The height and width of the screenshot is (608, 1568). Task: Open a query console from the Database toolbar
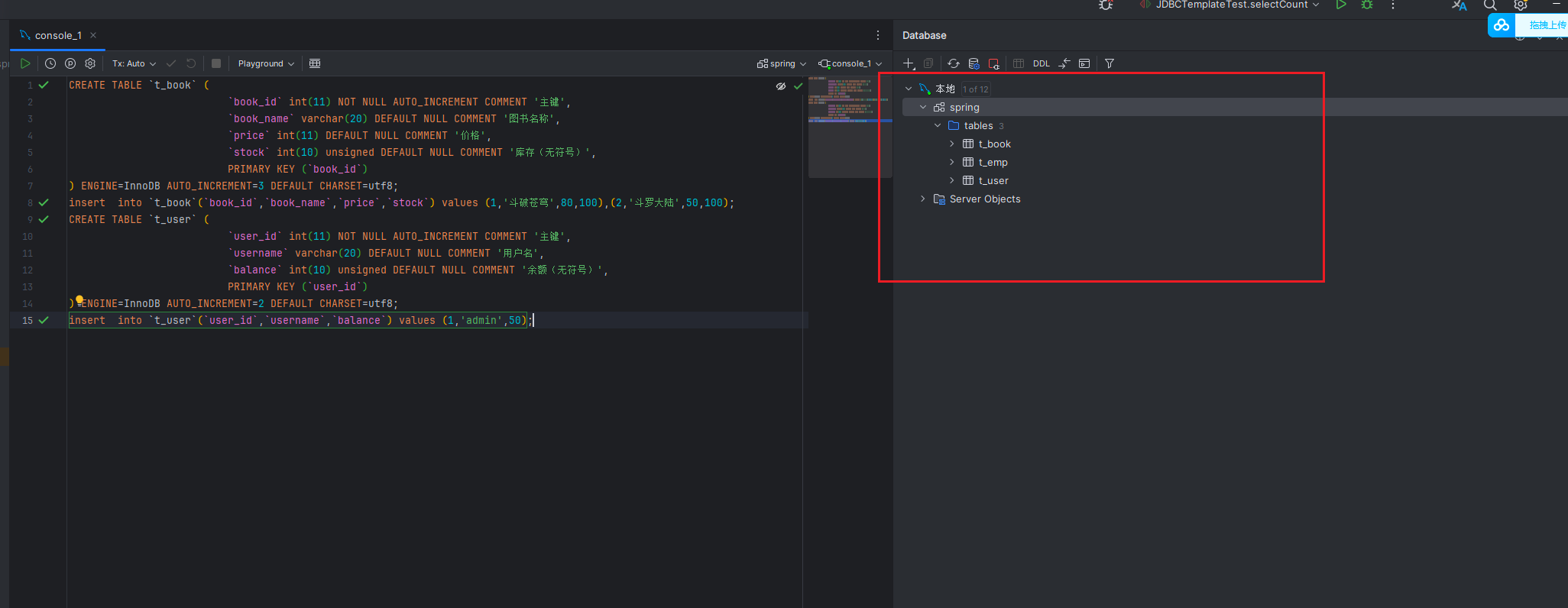point(1084,63)
